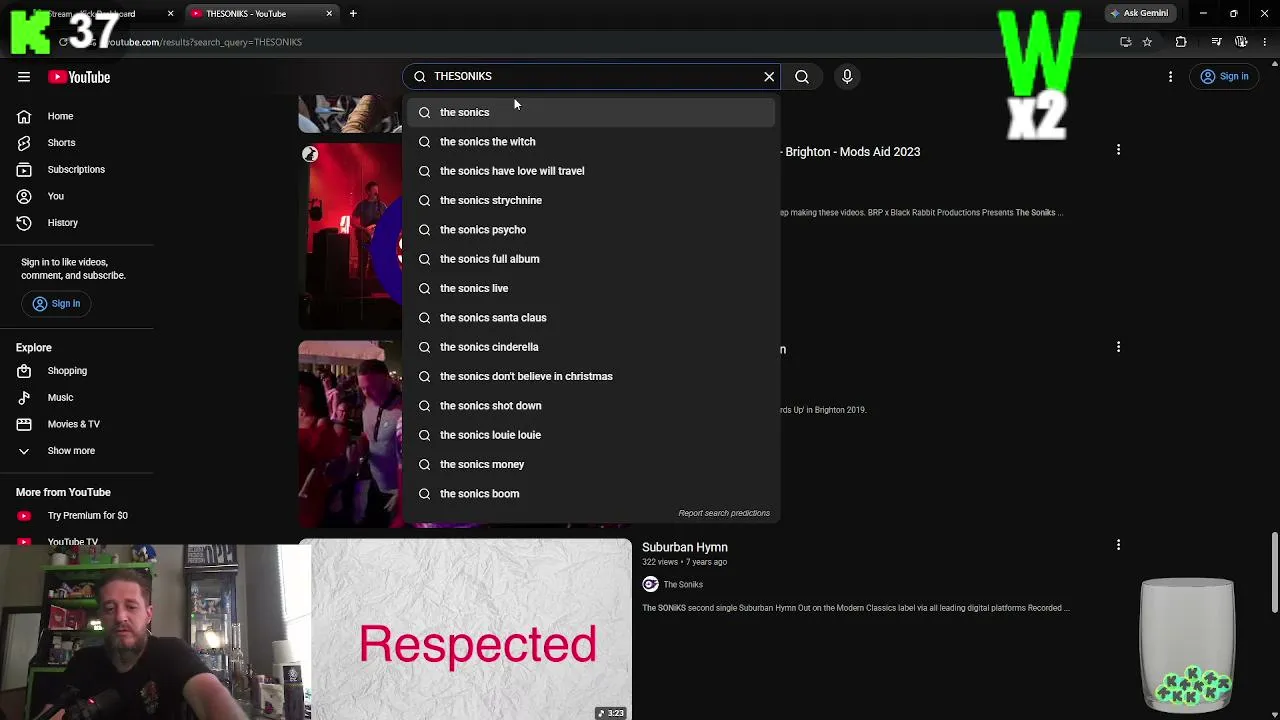The width and height of the screenshot is (1280, 720).
Task: Start voice search with the microphone icon
Action: point(847,76)
